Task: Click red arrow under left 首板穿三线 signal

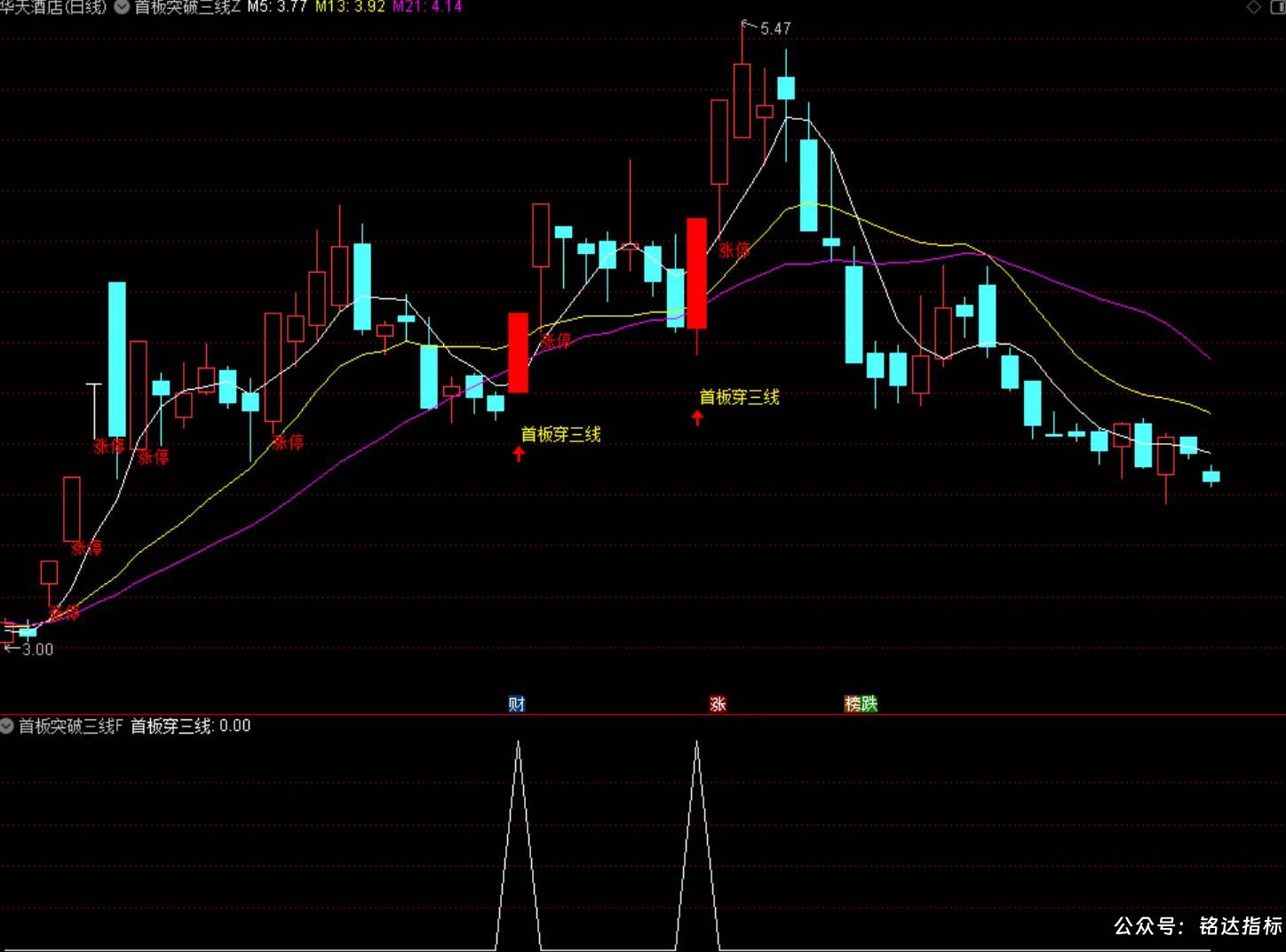Action: (519, 455)
